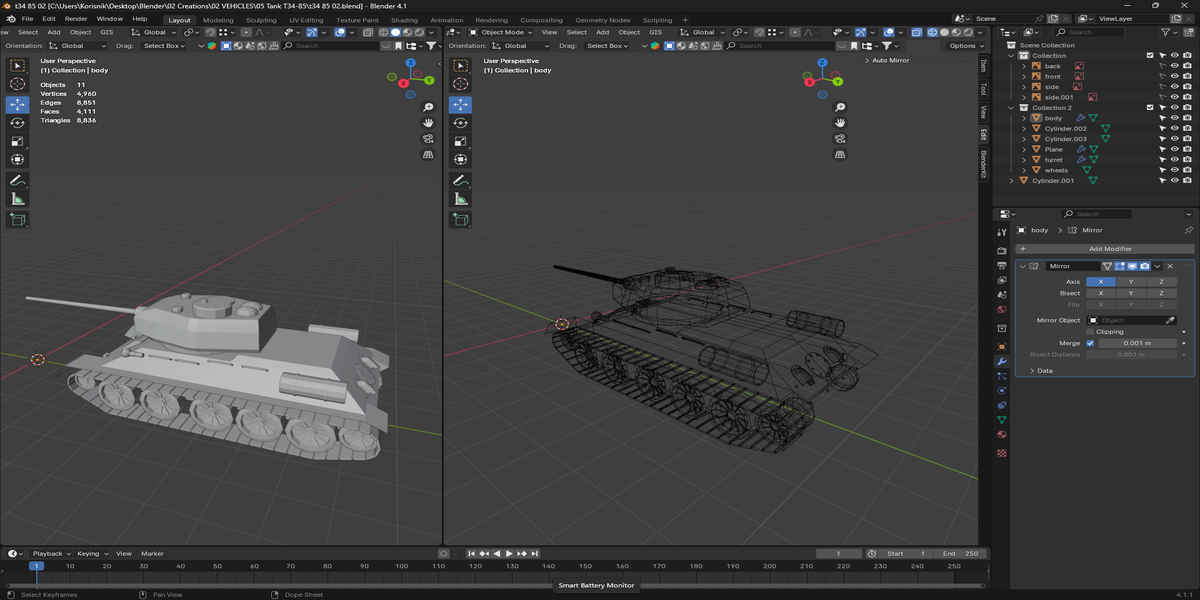Click the Add Modifier button
The height and width of the screenshot is (600, 1200).
pyautogui.click(x=1109, y=249)
